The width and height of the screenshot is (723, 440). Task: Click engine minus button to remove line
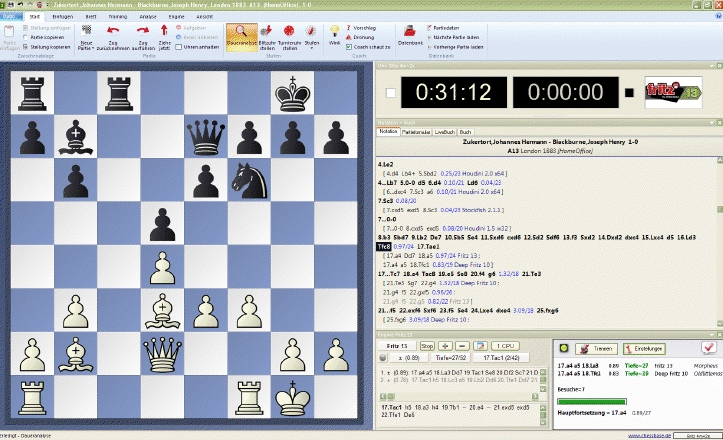tap(462, 346)
